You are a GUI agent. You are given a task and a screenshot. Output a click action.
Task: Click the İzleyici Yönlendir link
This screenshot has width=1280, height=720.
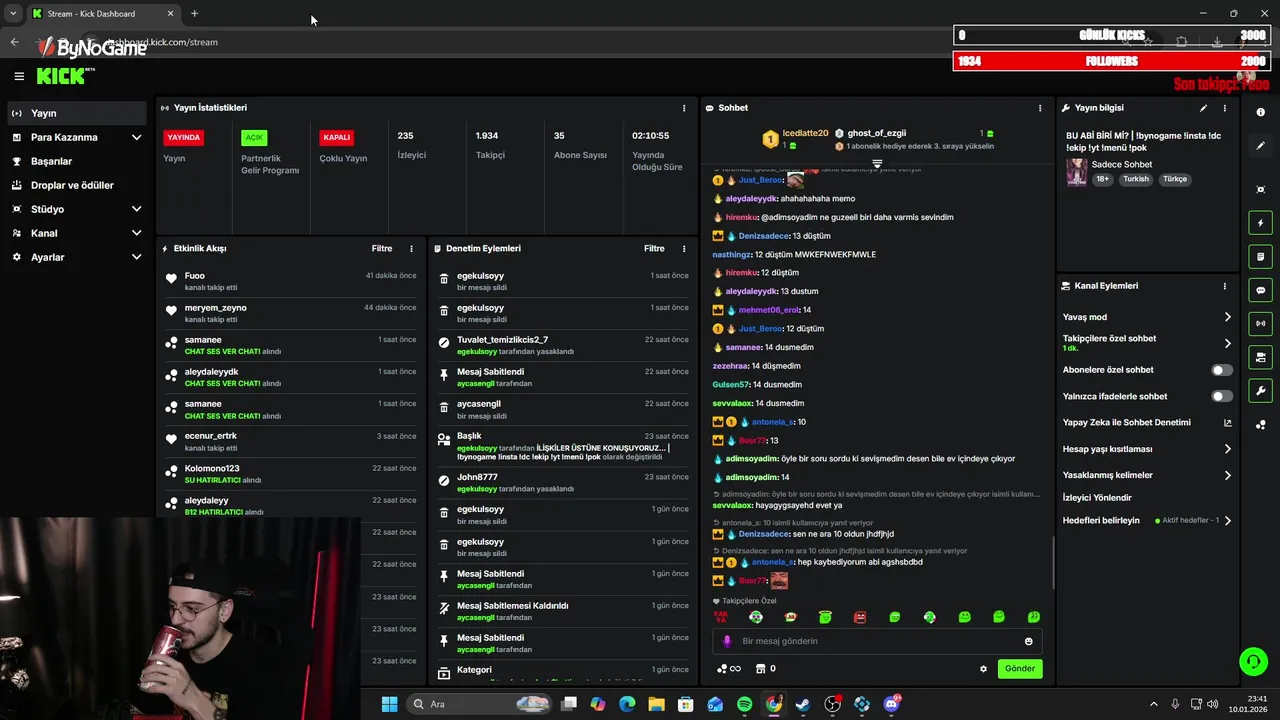click(x=1097, y=497)
